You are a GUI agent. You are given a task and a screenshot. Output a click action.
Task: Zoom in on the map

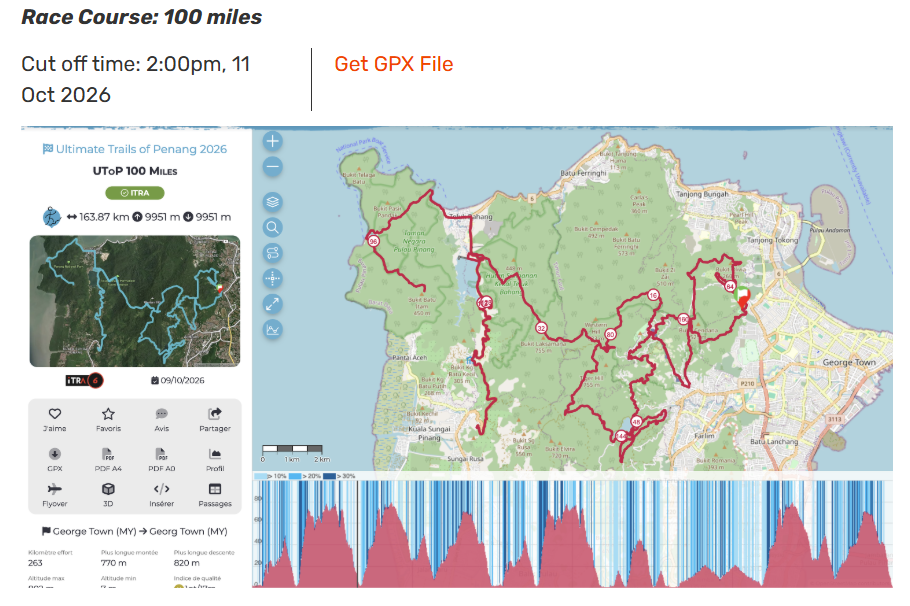coord(273,142)
